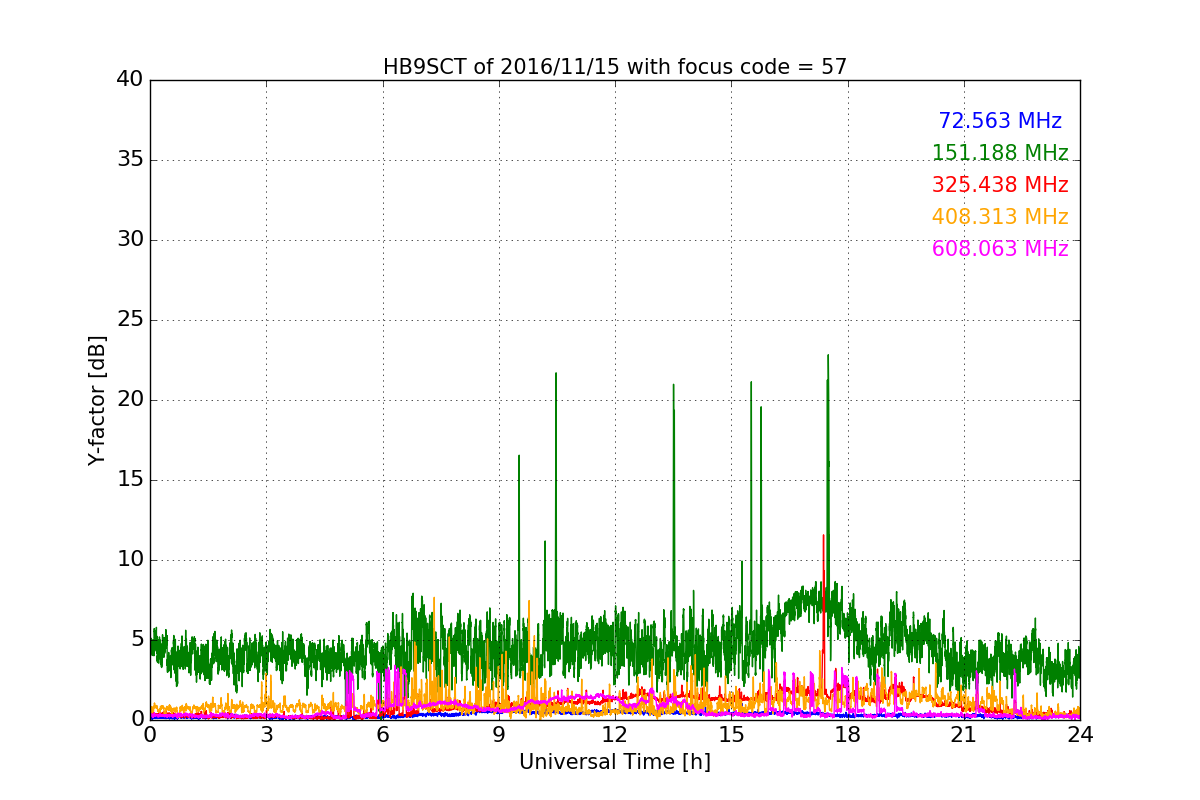This screenshot has height=800, width=1200.
Task: Click the Y-factor [dB] axis label
Action: coord(97,400)
